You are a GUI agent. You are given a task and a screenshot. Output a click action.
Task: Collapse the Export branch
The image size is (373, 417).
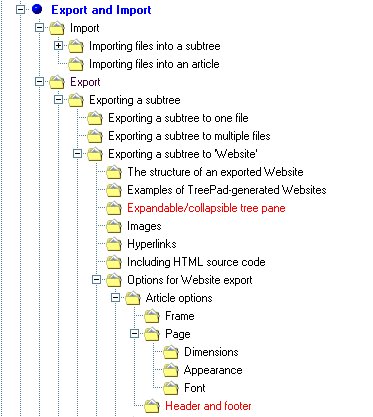[x=39, y=81]
